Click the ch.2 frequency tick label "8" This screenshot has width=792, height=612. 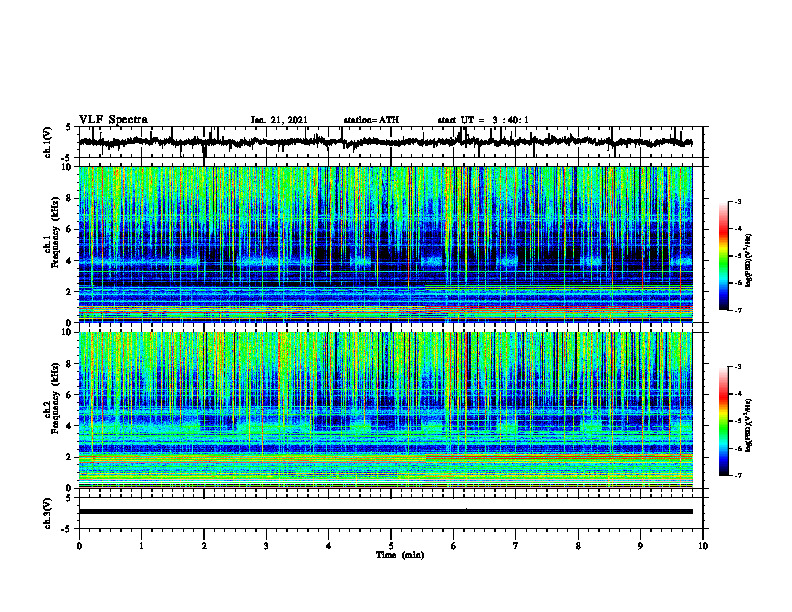[70, 364]
